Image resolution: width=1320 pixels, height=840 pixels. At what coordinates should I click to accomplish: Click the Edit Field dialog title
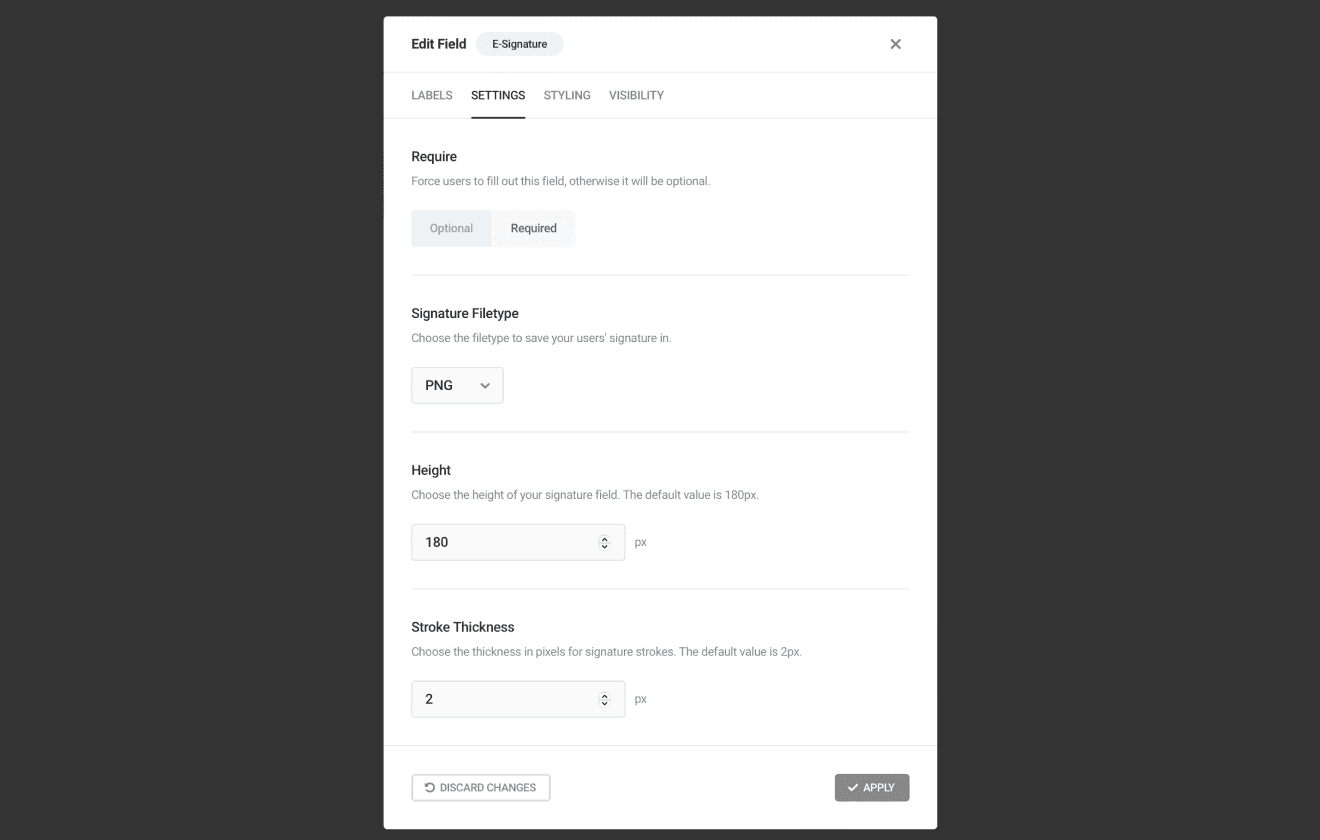tap(438, 44)
